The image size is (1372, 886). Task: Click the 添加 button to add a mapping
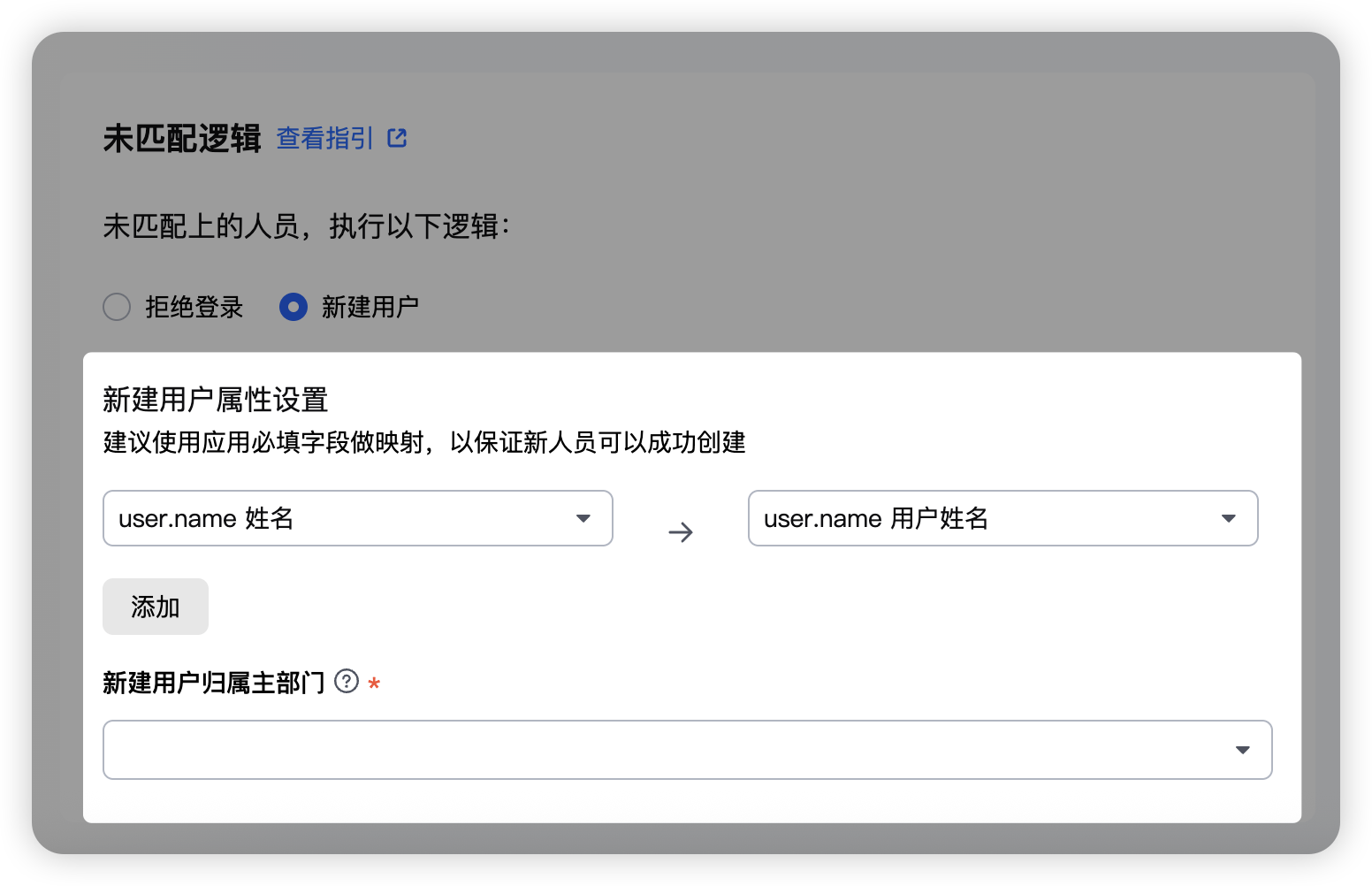(x=156, y=607)
